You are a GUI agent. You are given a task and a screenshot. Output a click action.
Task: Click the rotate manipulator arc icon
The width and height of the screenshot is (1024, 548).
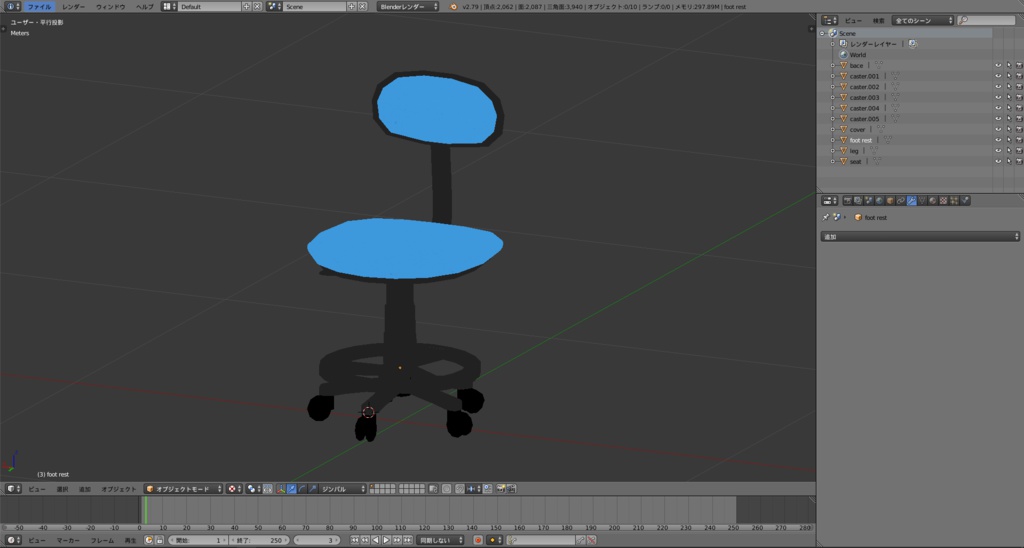(x=302, y=489)
